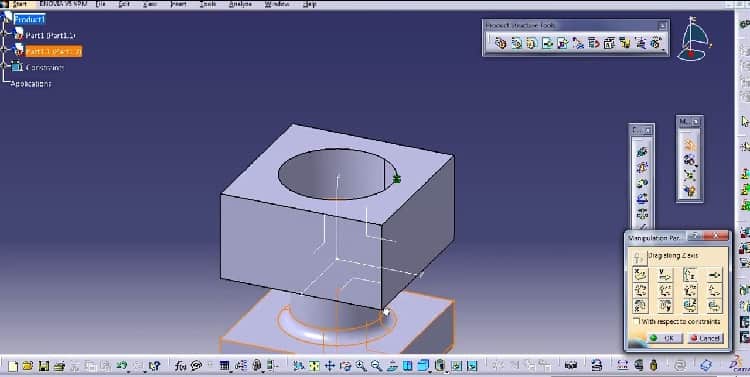The height and width of the screenshot is (377, 750).
Task: Select Drag along any axis manipulation icon
Action: pos(715,275)
